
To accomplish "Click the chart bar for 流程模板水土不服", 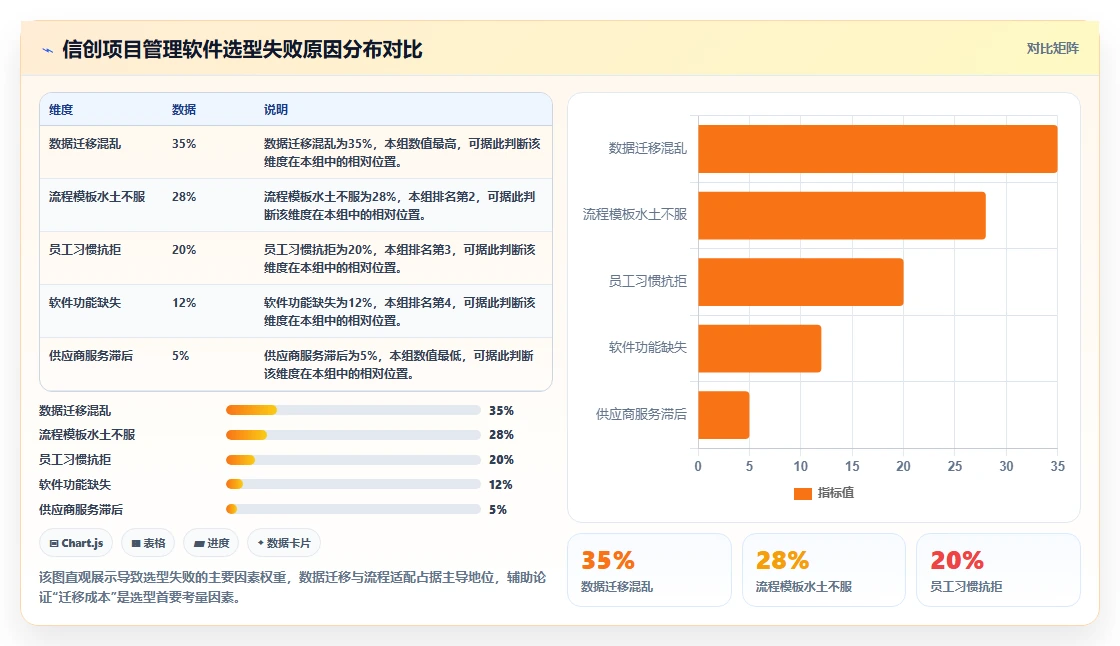I will click(841, 215).
